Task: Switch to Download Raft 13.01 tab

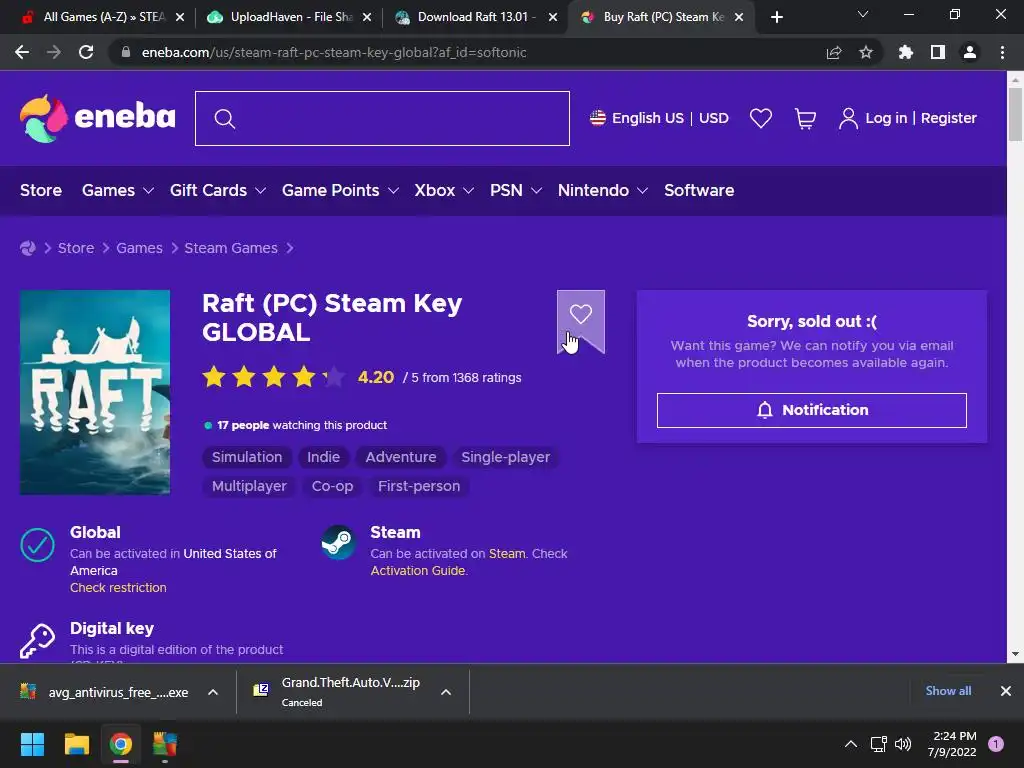Action: coord(476,17)
